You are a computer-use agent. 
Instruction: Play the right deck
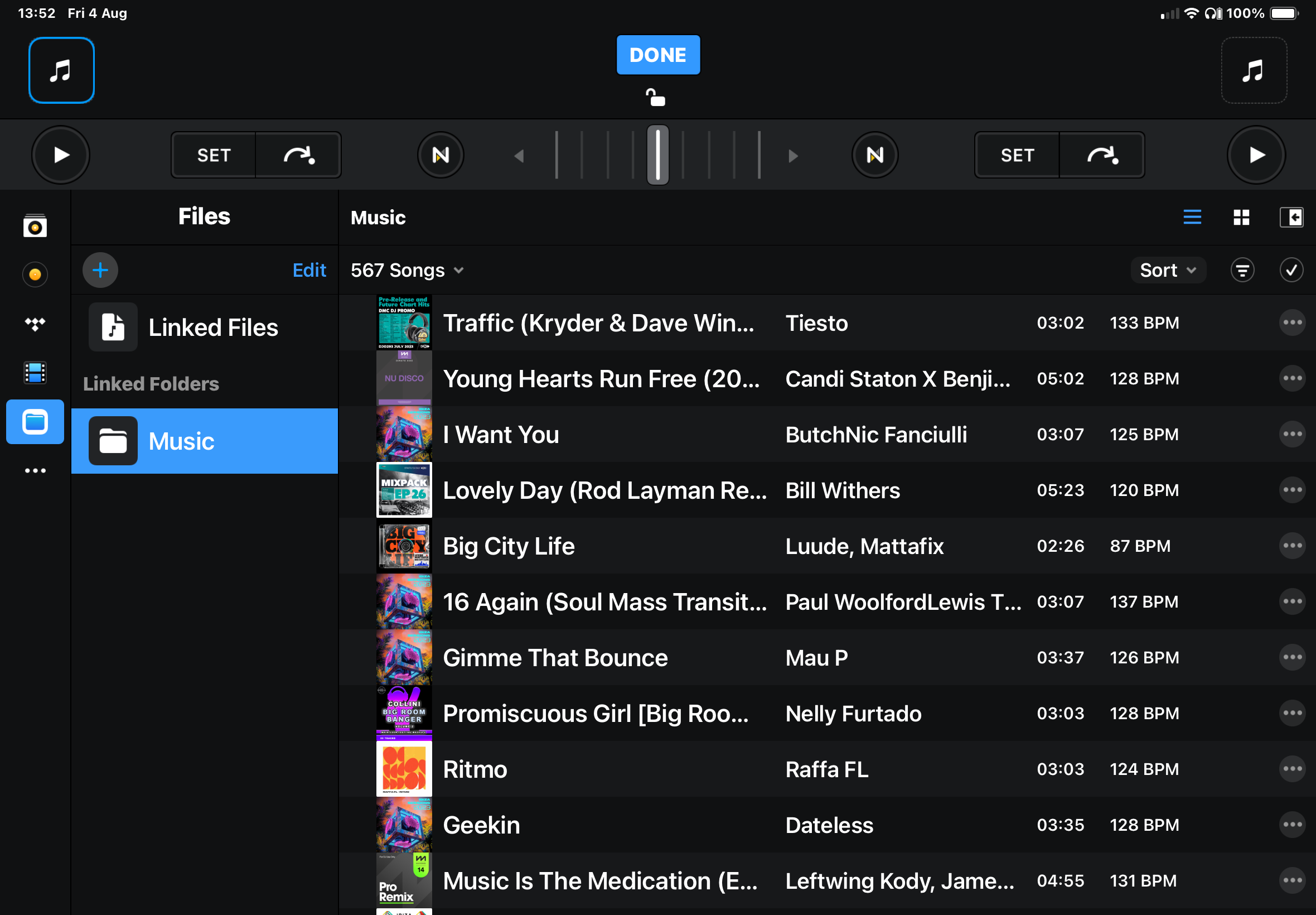click(x=1256, y=155)
